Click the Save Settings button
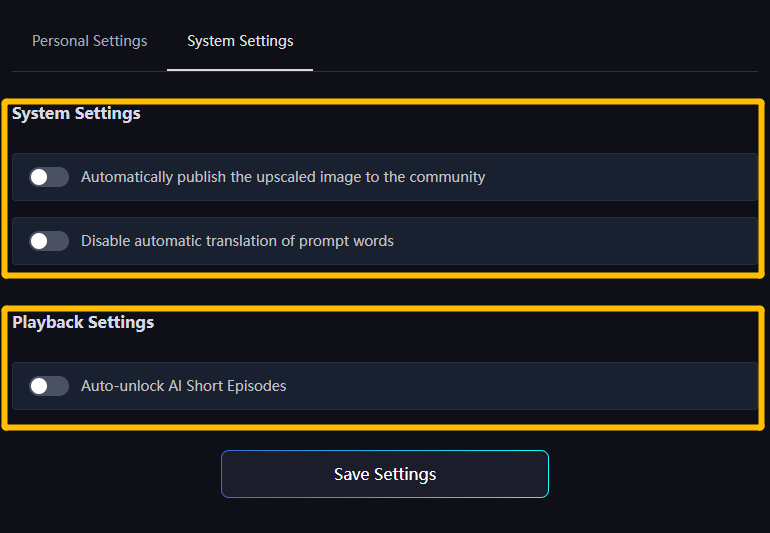Image resolution: width=770 pixels, height=533 pixels. coord(384,474)
